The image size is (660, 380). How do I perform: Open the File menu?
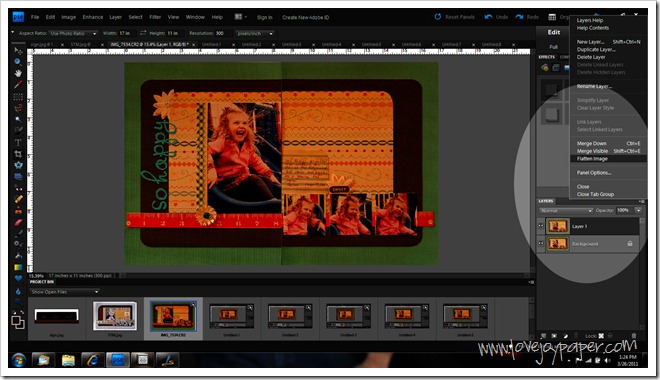click(x=35, y=17)
